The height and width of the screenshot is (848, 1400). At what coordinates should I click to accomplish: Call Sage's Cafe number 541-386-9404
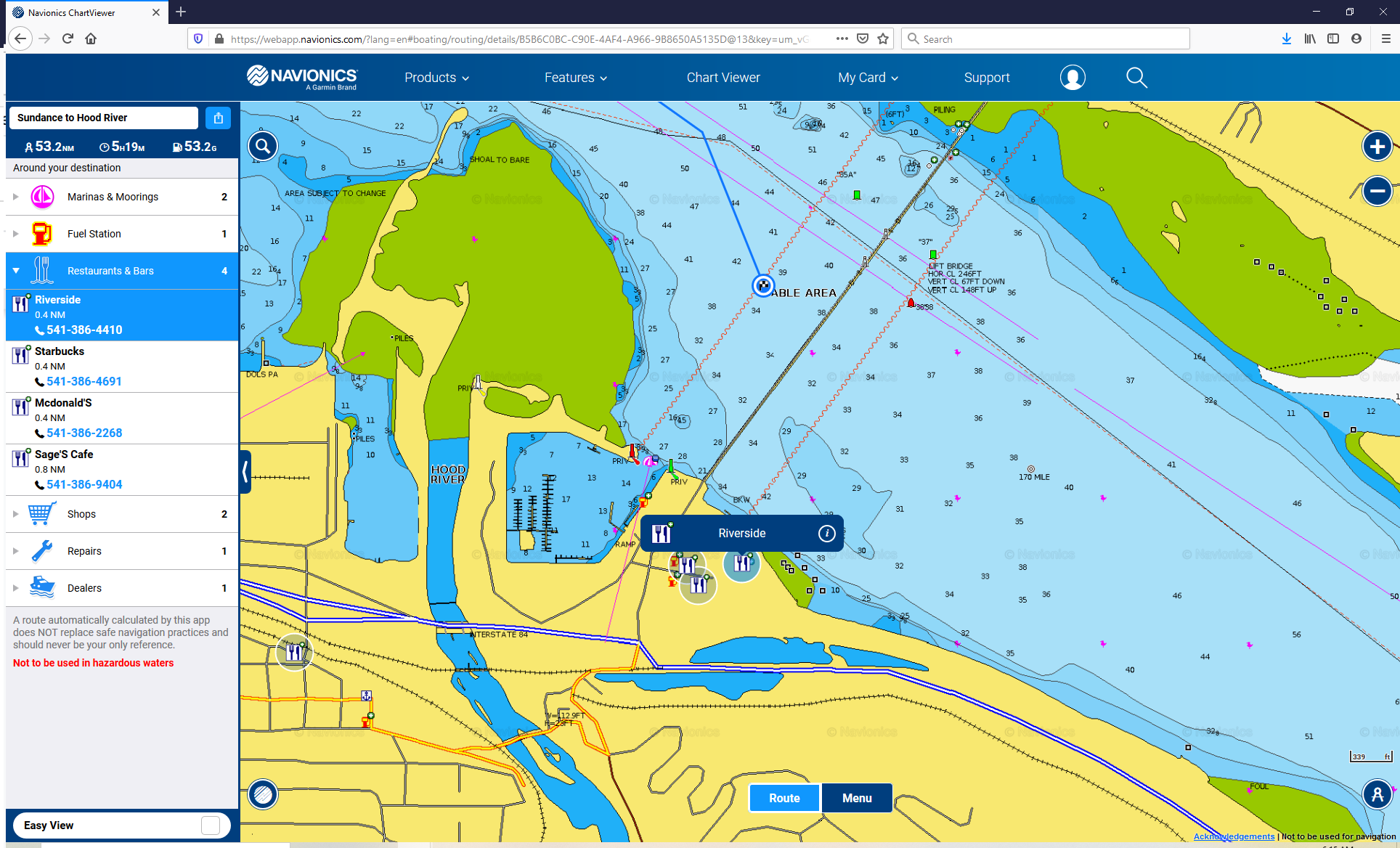(x=84, y=484)
